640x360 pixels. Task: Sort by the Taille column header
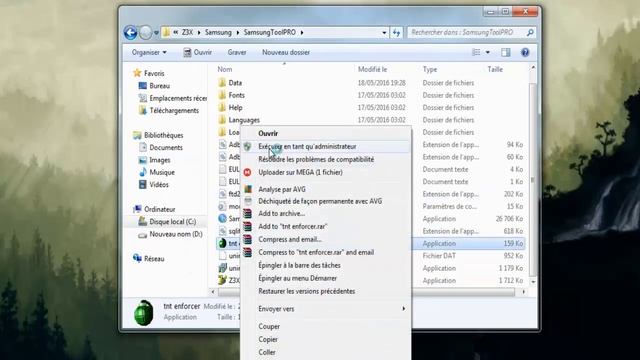coord(495,69)
